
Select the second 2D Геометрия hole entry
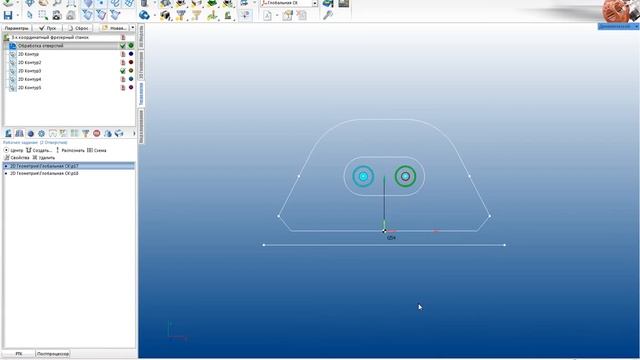tap(69, 173)
